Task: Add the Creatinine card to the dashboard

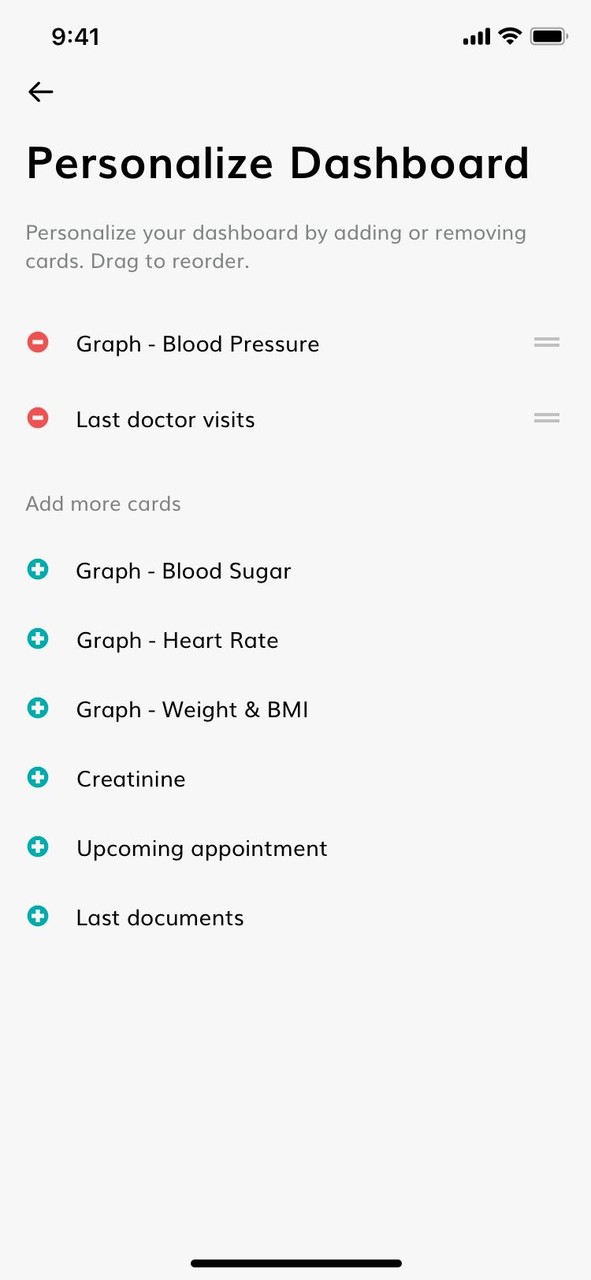Action: (x=37, y=777)
